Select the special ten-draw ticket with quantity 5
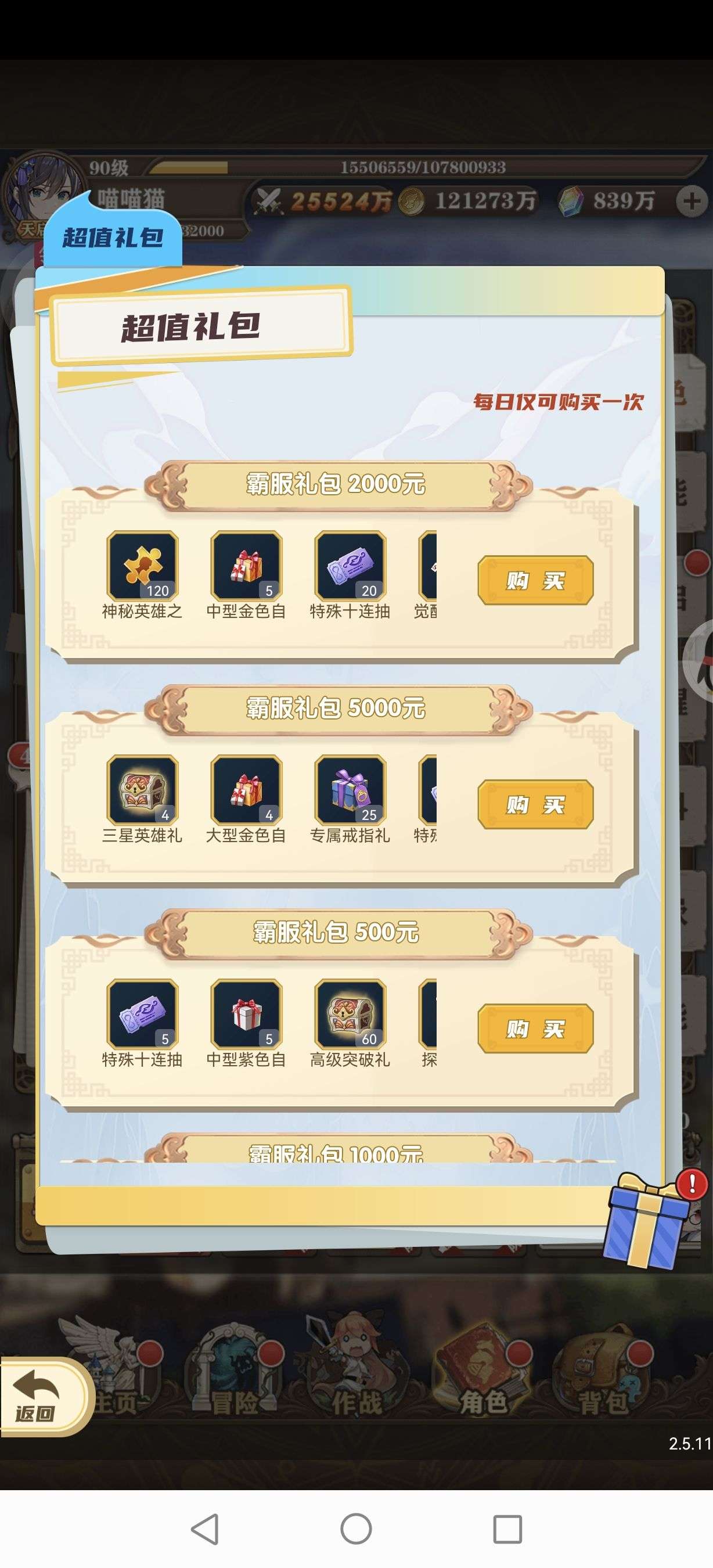Image resolution: width=713 pixels, height=1568 pixels. (x=142, y=1013)
